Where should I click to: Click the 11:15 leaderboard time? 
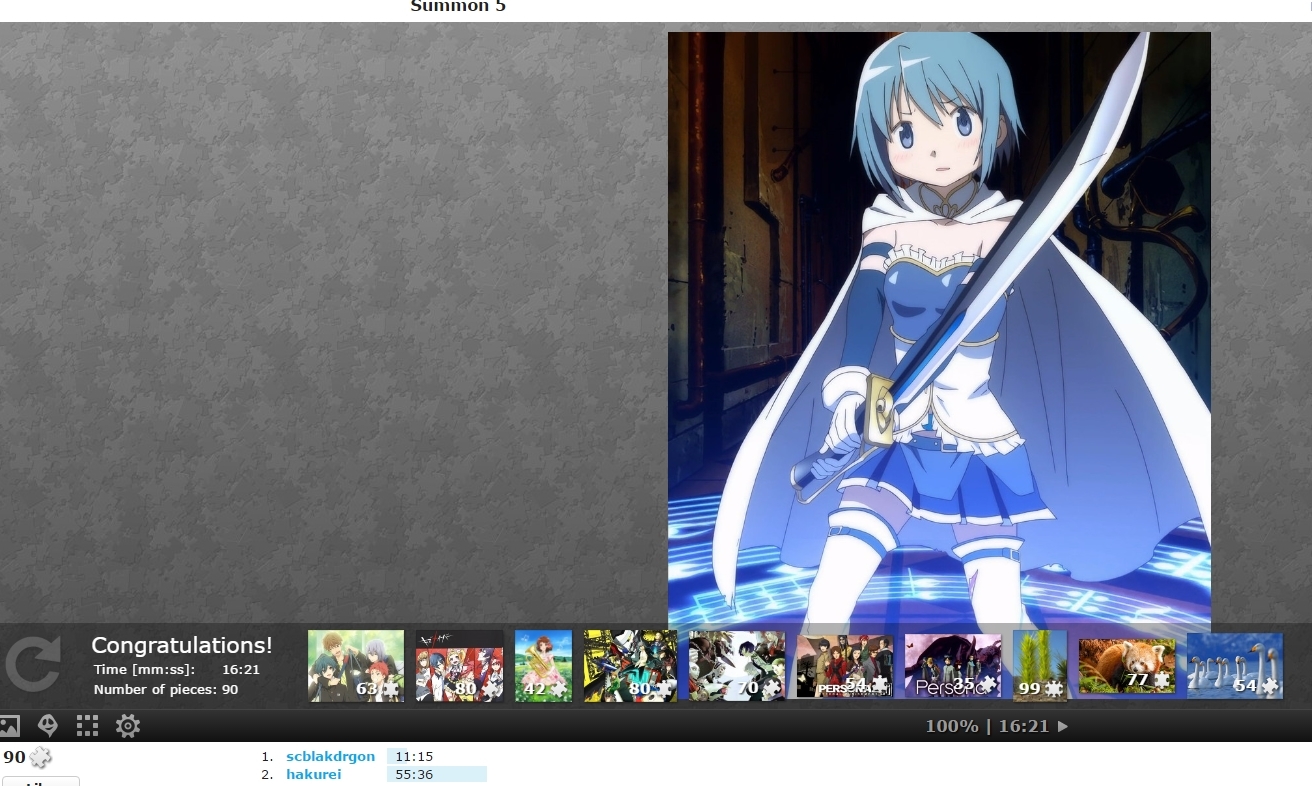click(414, 757)
